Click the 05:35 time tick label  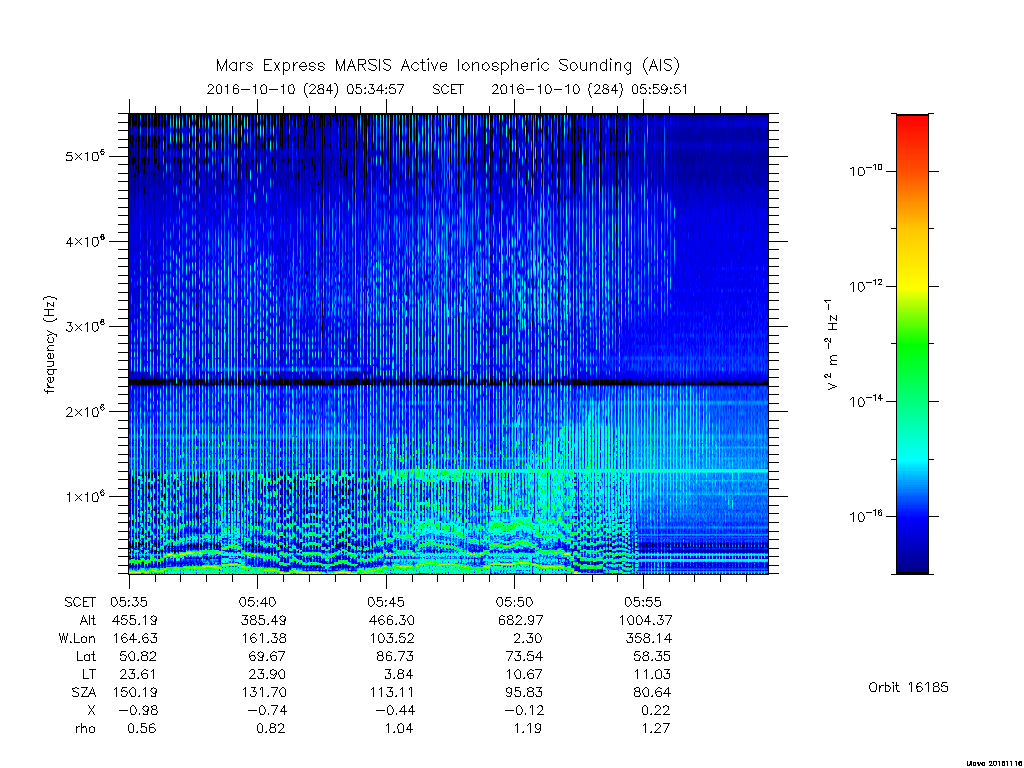[129, 601]
